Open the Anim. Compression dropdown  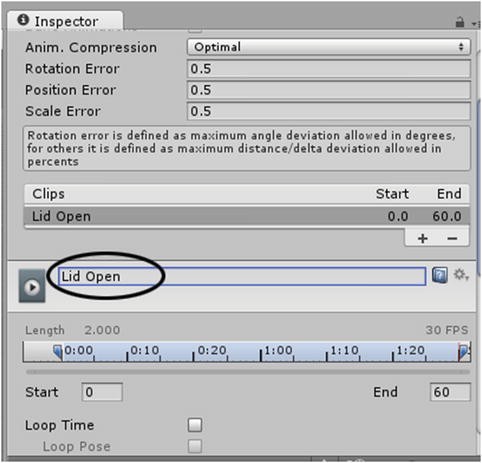coord(329,47)
